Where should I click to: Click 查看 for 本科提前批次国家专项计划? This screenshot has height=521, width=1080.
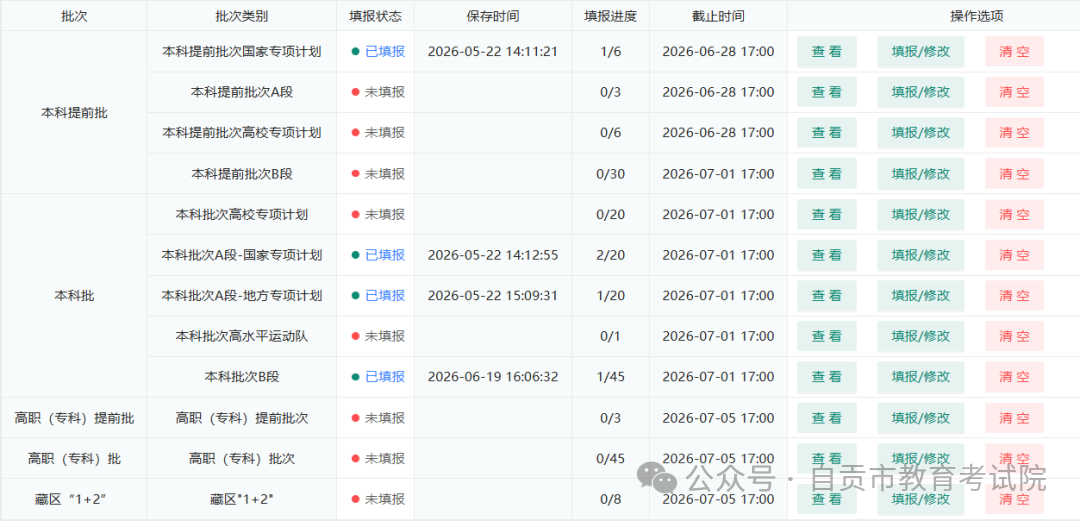[827, 52]
